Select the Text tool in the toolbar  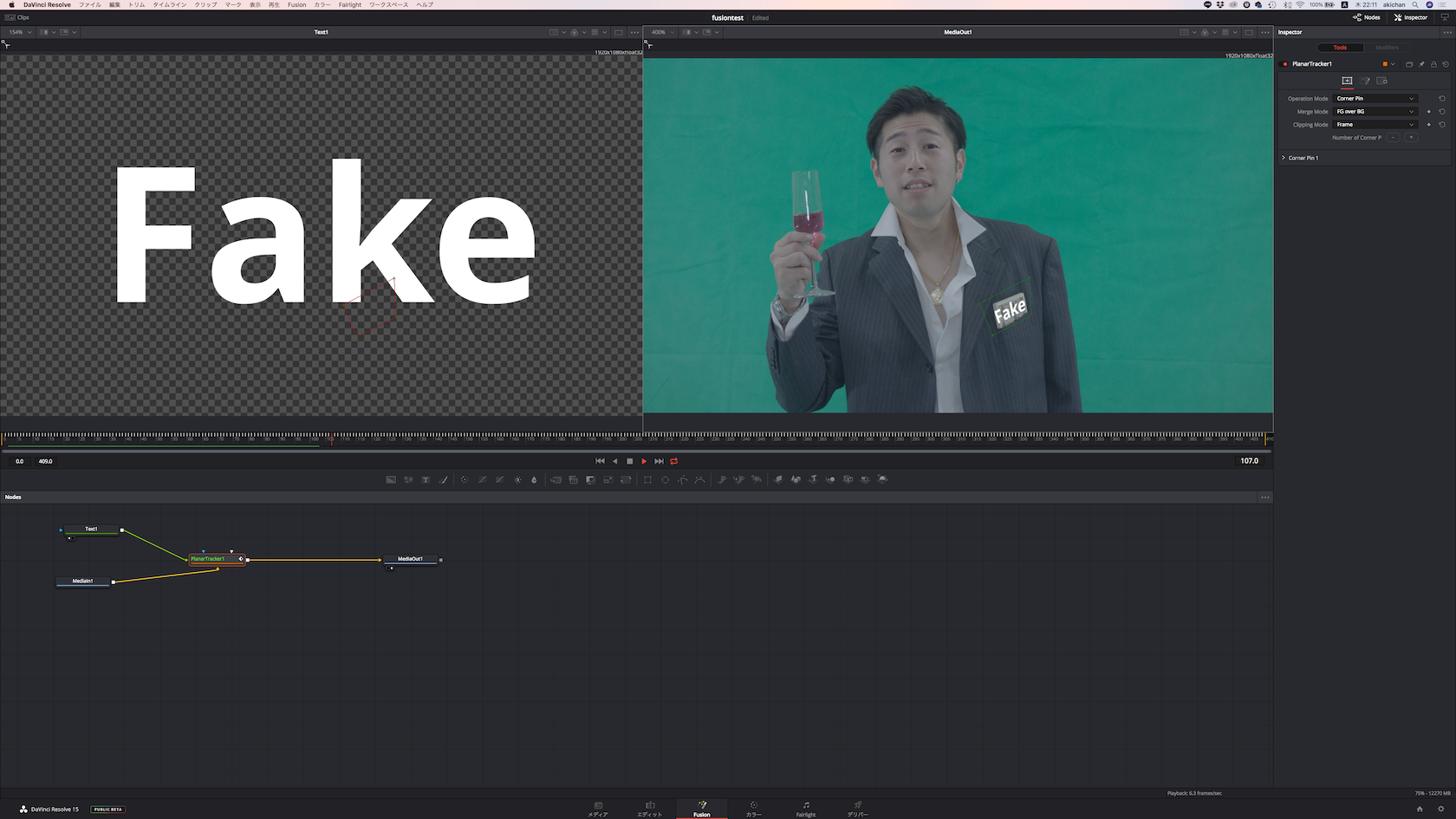point(426,479)
